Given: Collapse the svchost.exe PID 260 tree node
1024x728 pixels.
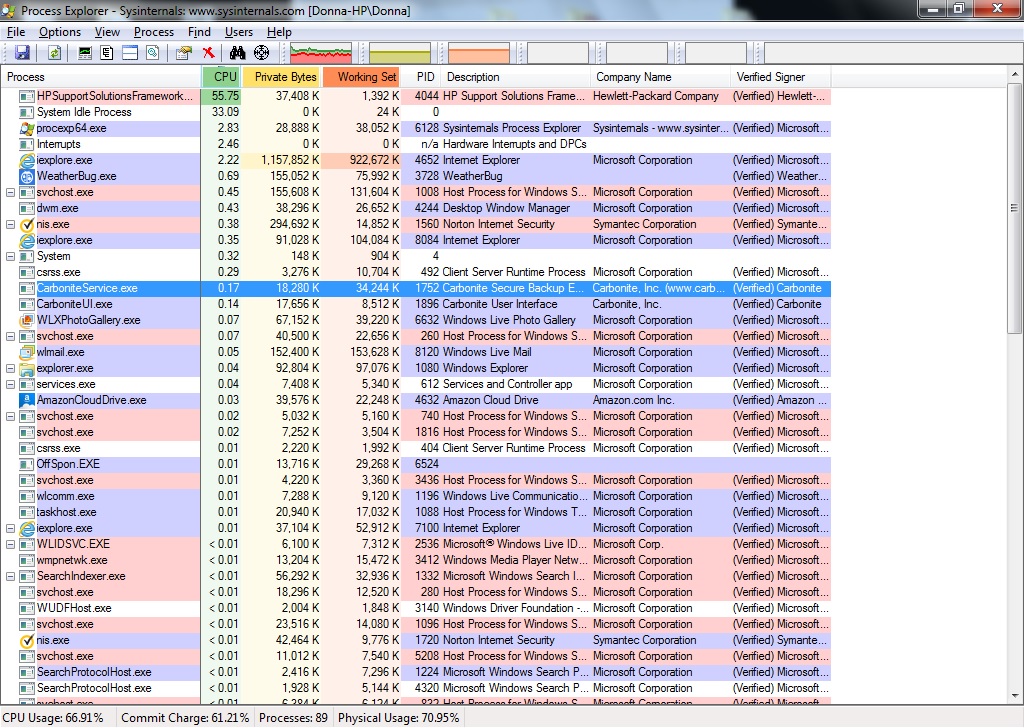Looking at the screenshot, I should 10,336.
